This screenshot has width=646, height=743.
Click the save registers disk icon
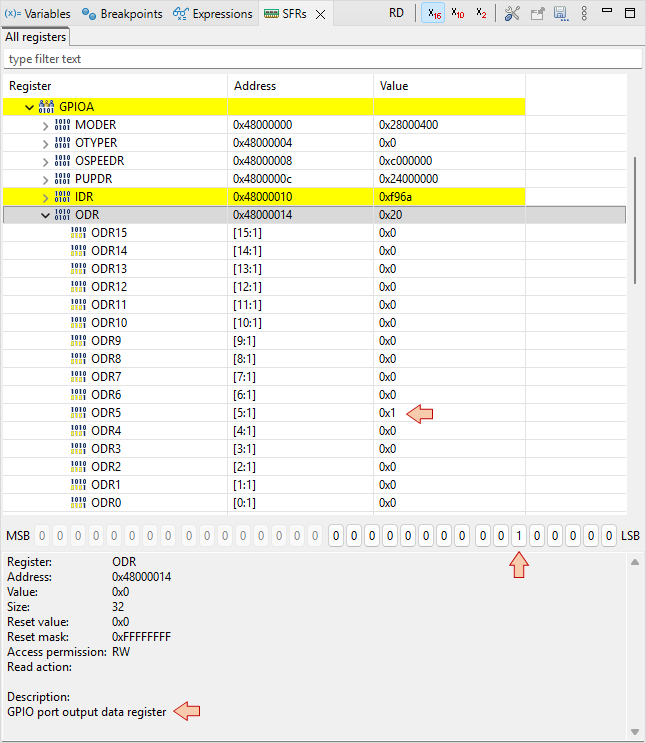[561, 14]
